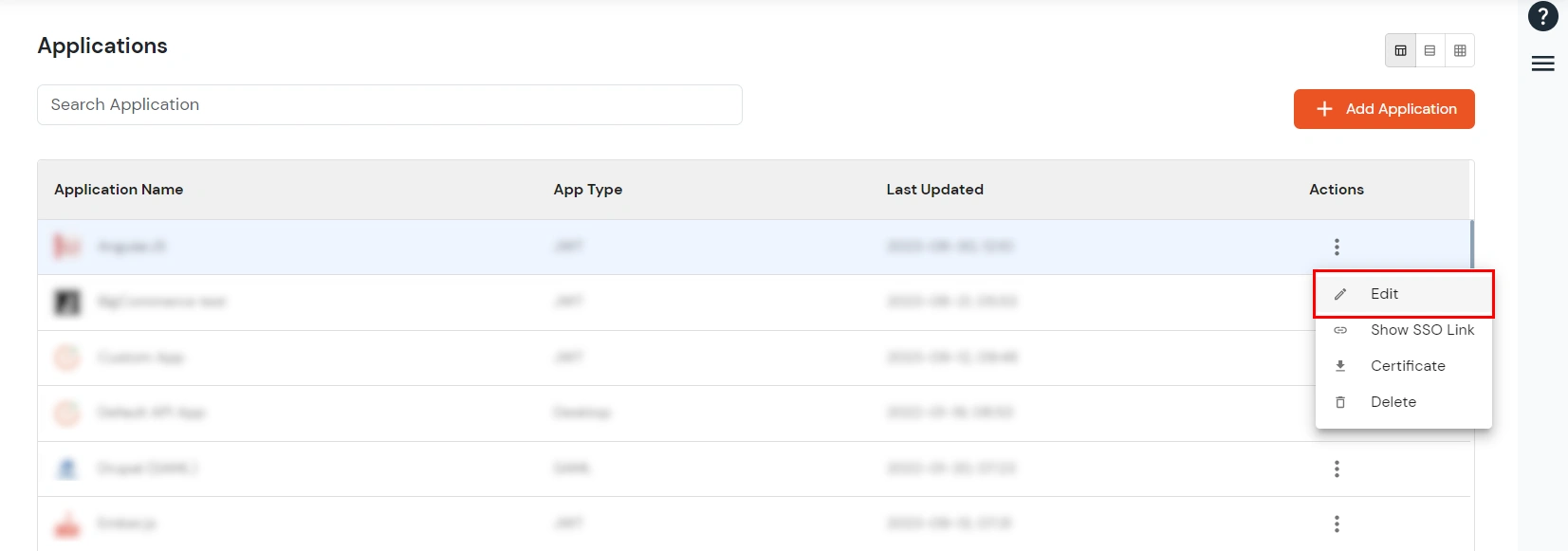Switch to the selected table view icon
Screen dimensions: 1568x551
(x=1400, y=50)
